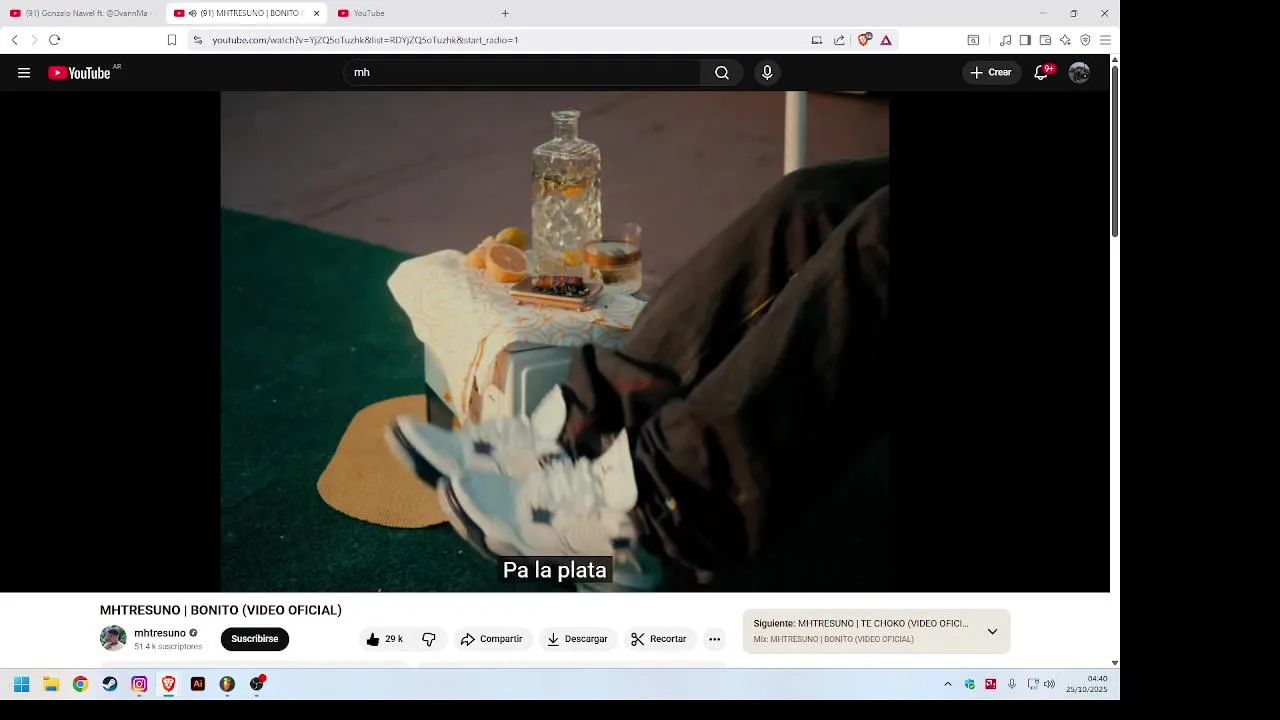
Task: Open Instagram from taskbar
Action: [x=139, y=684]
